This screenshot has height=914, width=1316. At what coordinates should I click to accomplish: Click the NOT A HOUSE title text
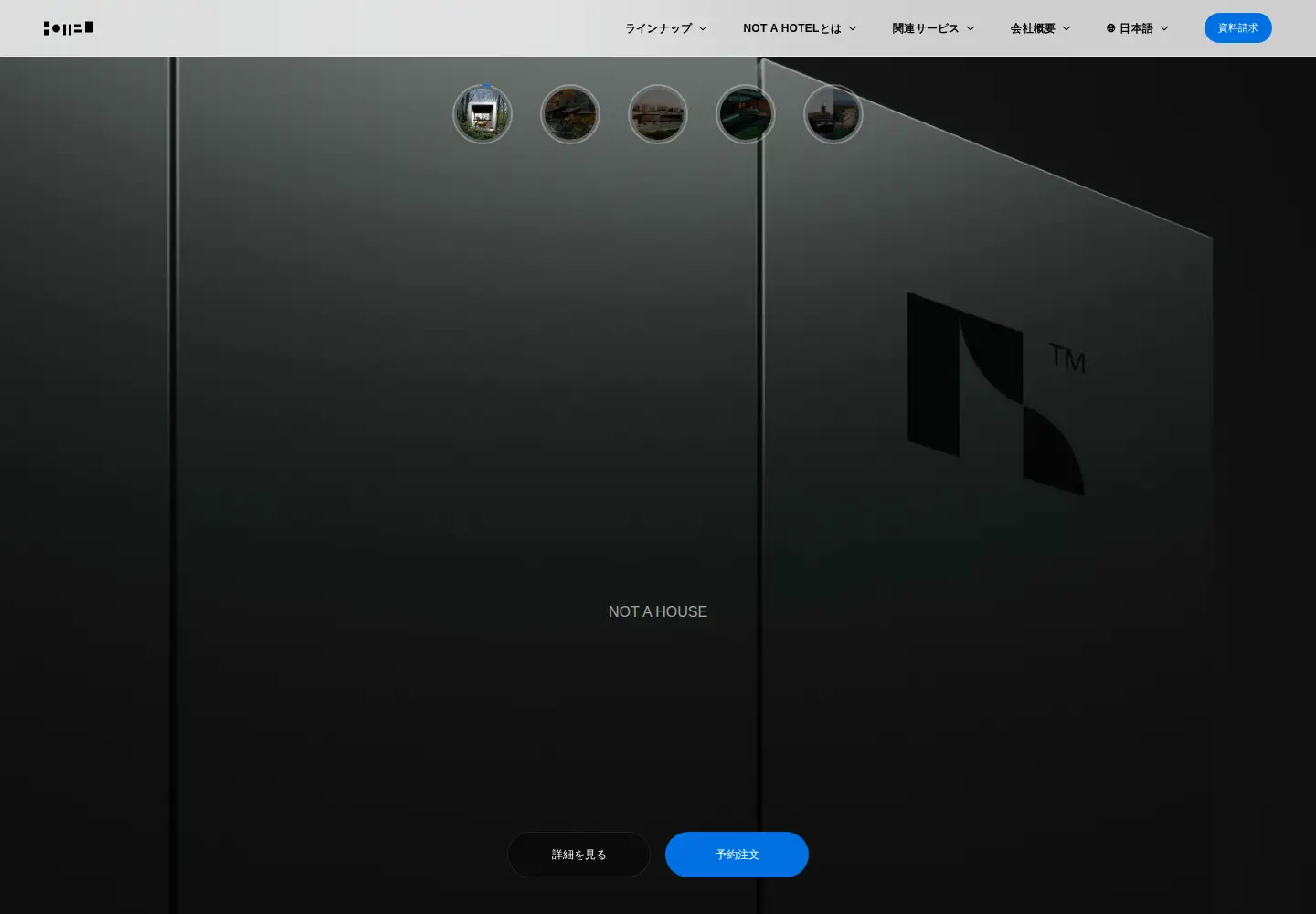click(x=658, y=611)
